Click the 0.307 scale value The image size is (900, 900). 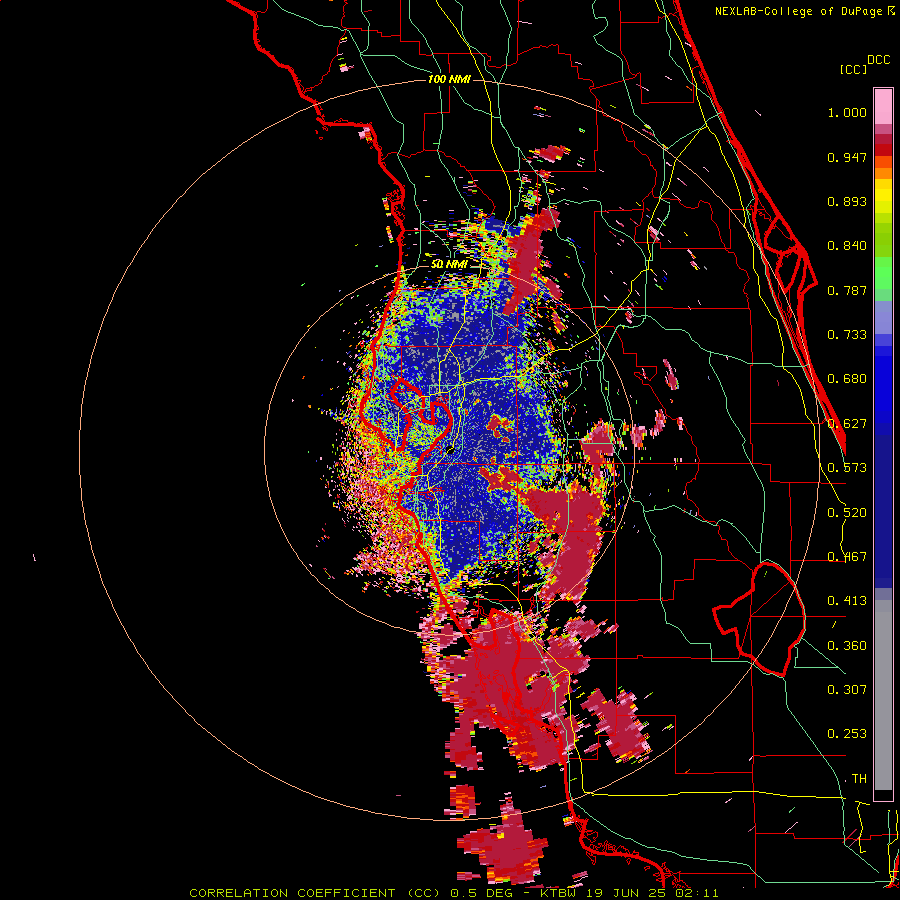pos(847,689)
